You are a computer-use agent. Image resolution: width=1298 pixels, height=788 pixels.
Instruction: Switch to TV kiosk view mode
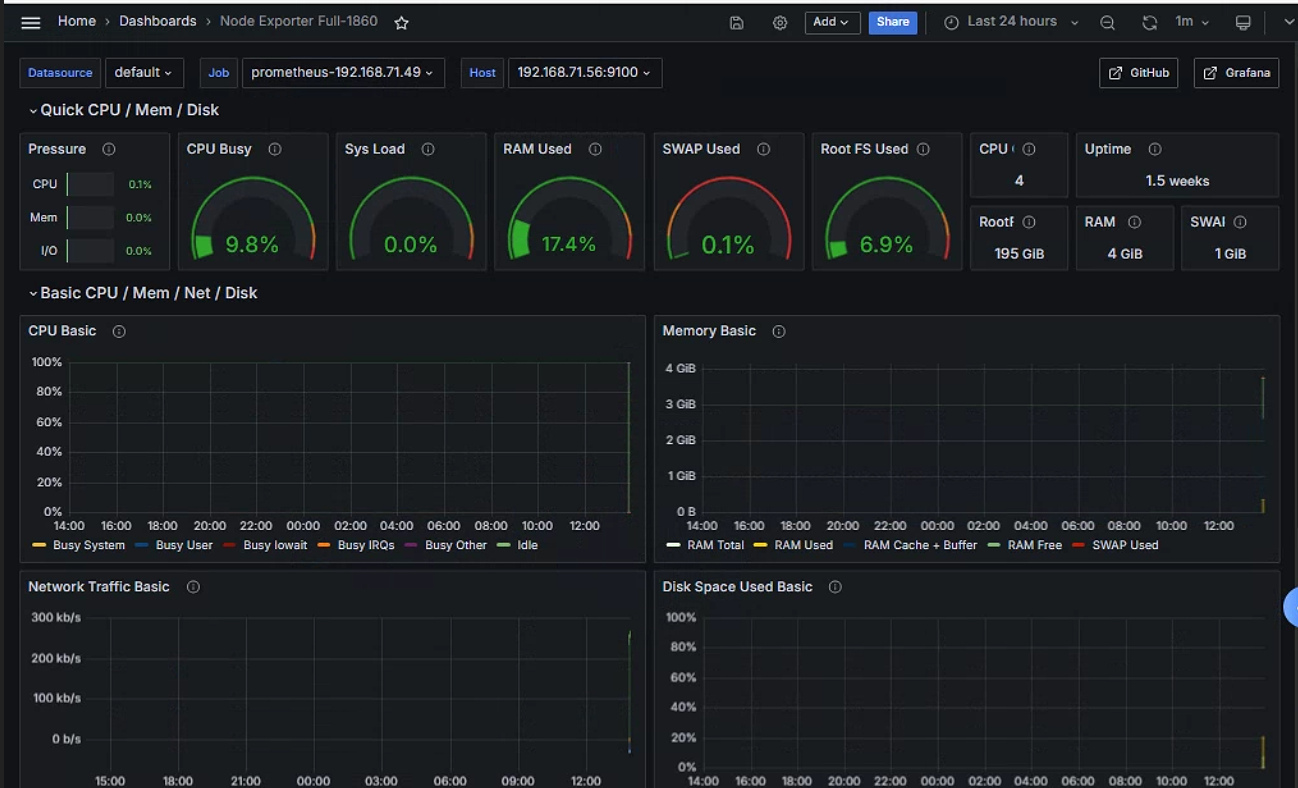click(x=1243, y=22)
